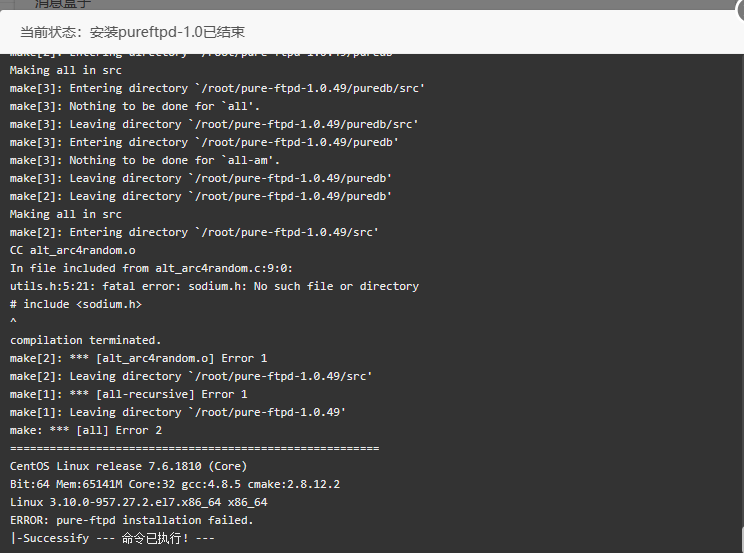Click the '# include <sodium.h>' line
744x553 pixels.
pyautogui.click(x=76, y=304)
